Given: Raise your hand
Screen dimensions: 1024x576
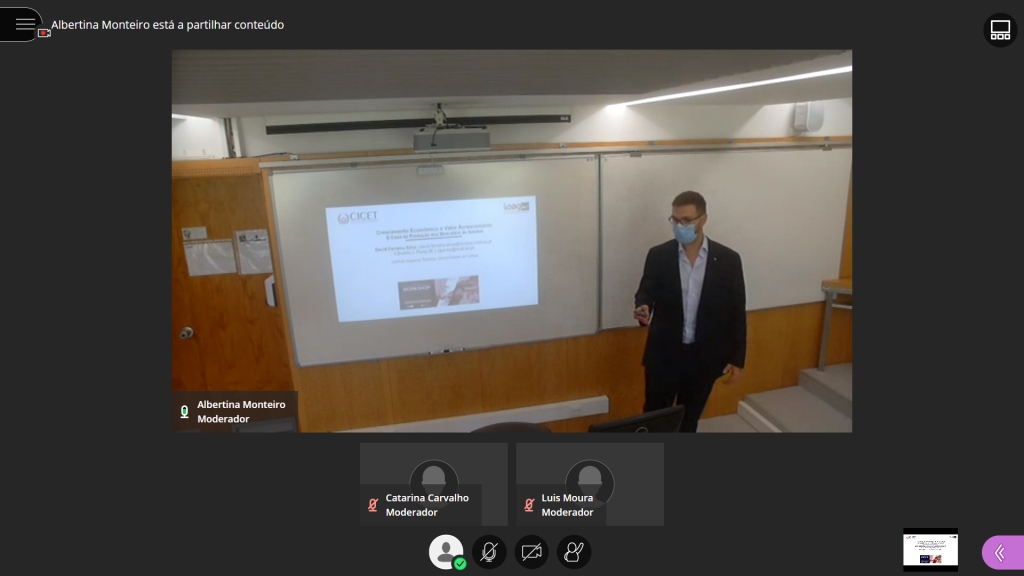Looking at the screenshot, I should [x=574, y=552].
